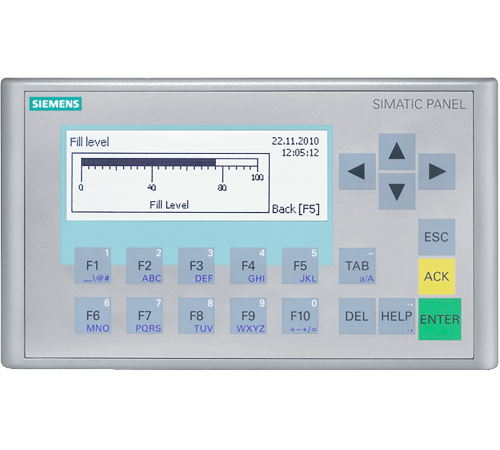Click the 100 mark on the scale
The image size is (500, 450).
pyautogui.click(x=257, y=177)
